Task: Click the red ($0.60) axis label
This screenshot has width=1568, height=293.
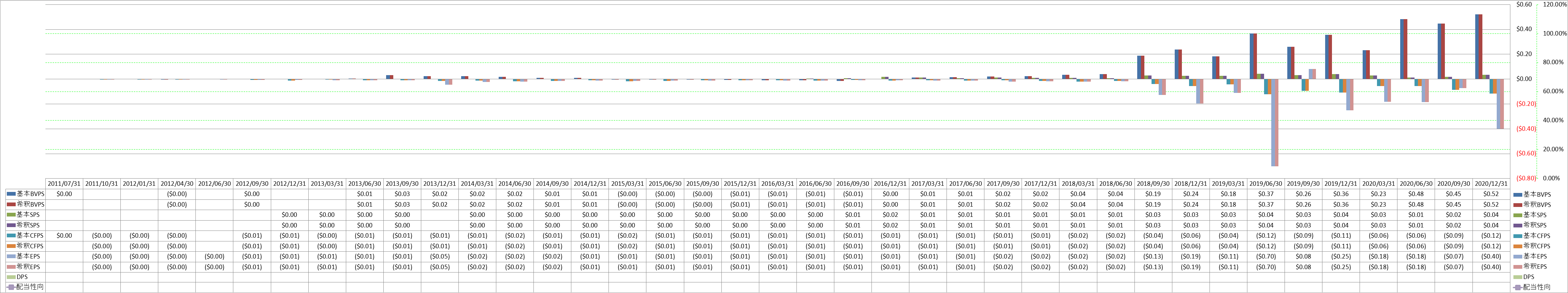Action: click(1526, 154)
